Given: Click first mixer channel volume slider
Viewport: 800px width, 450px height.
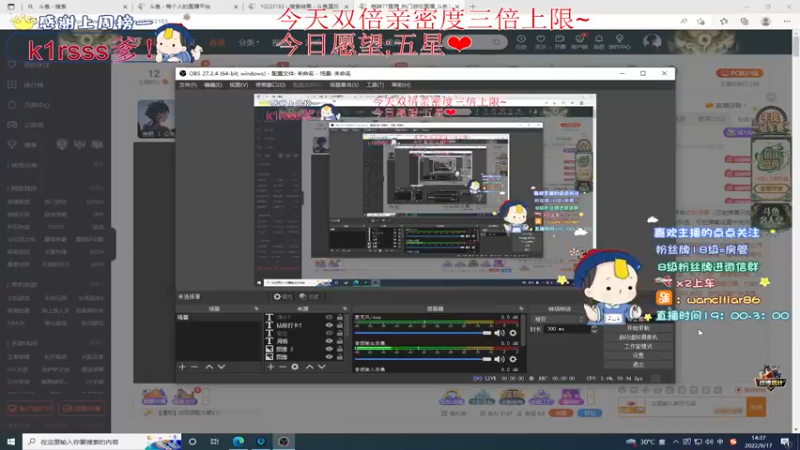Looking at the screenshot, I should click(423, 333).
